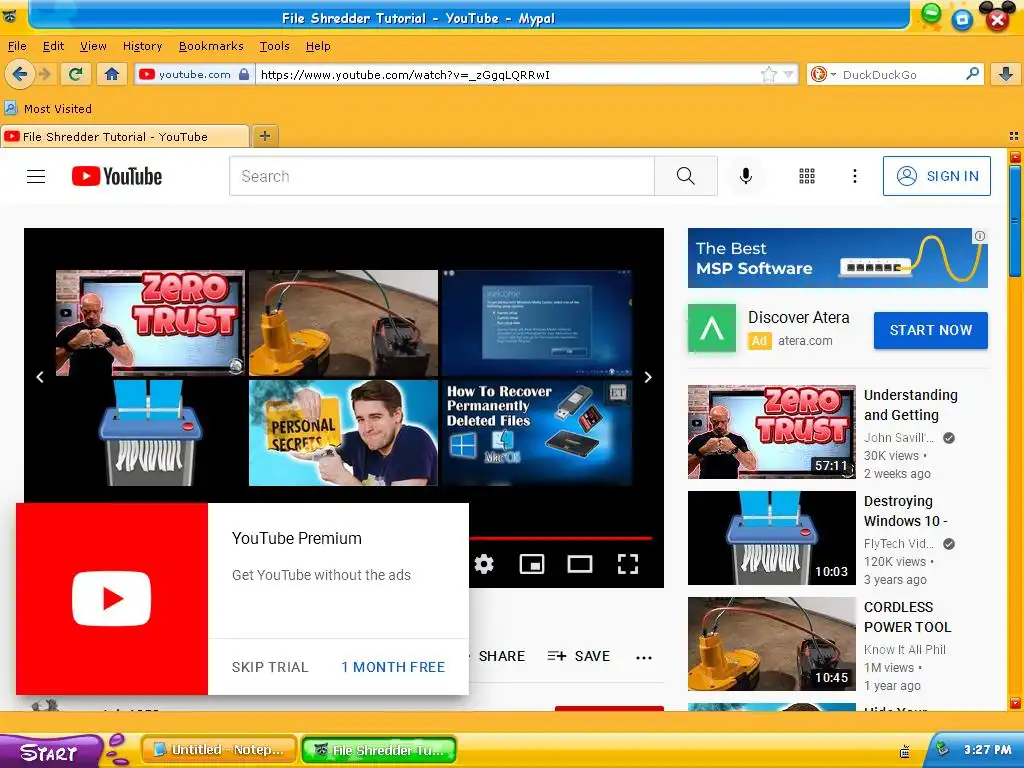Click SKIP TRIAL in Premium popup
Screen dimensions: 1024x768
tap(270, 667)
